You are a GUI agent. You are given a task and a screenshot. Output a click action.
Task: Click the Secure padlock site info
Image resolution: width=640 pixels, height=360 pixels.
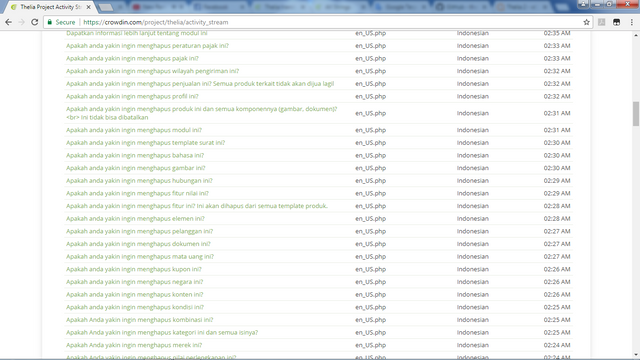(61, 22)
